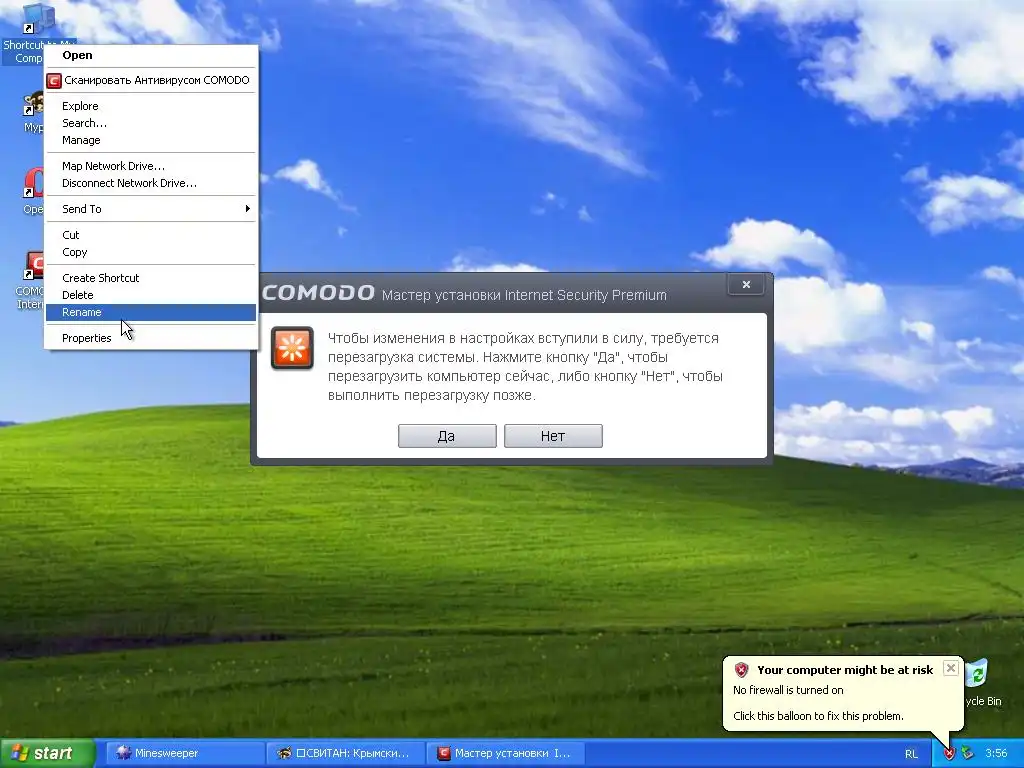This screenshot has height=768, width=1024.
Task: Click the 3:56 taskbar clock
Action: click(x=996, y=754)
